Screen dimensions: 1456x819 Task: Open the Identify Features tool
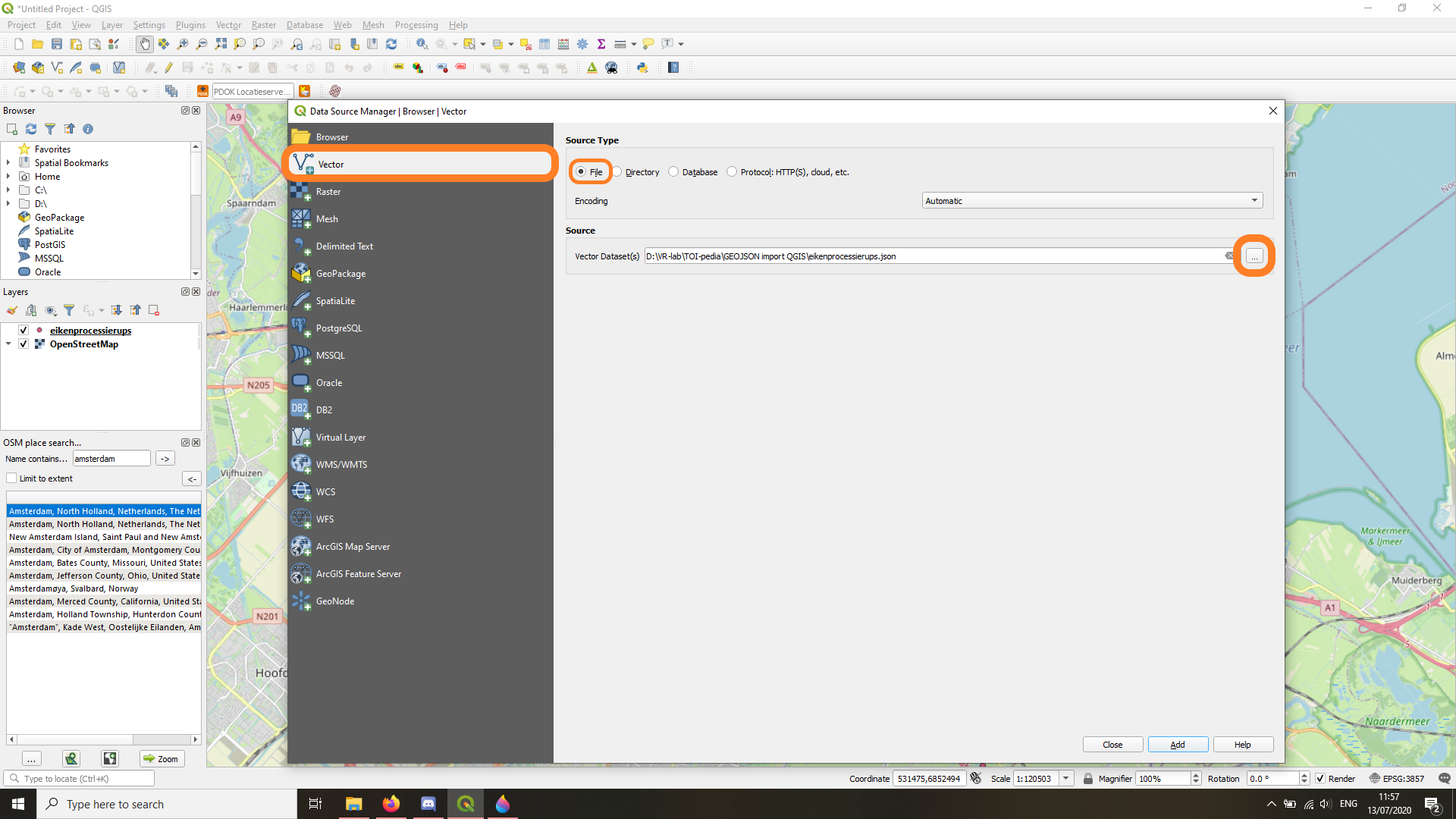422,44
